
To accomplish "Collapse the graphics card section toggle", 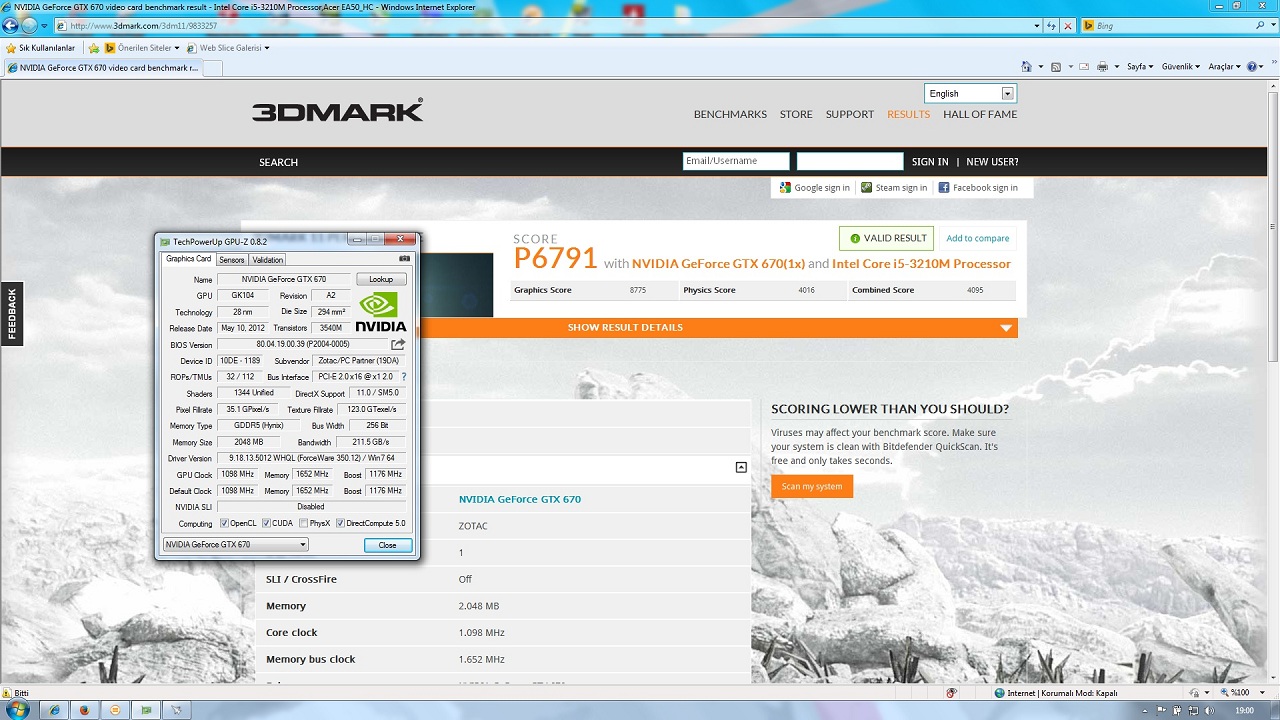I will [x=741, y=467].
